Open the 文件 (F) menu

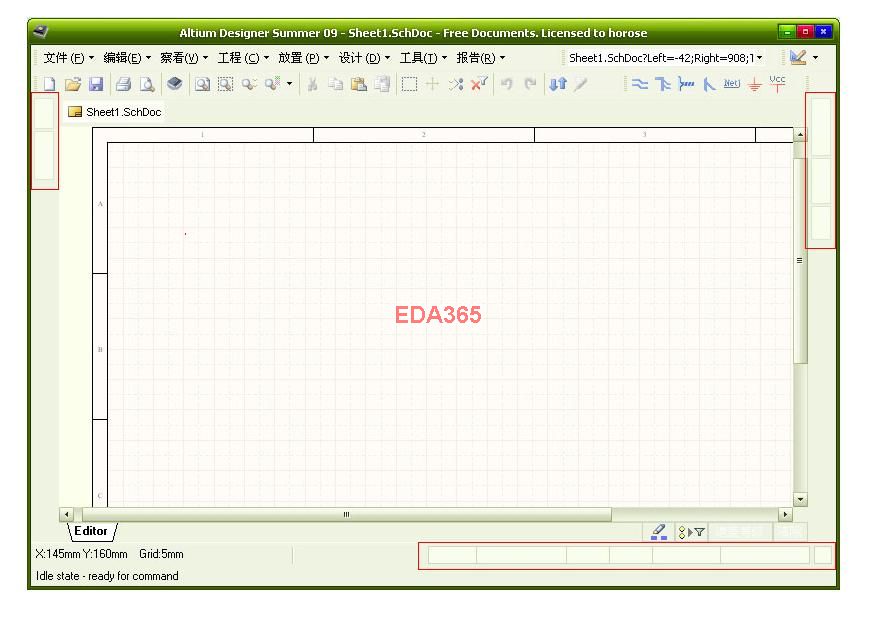[69, 58]
